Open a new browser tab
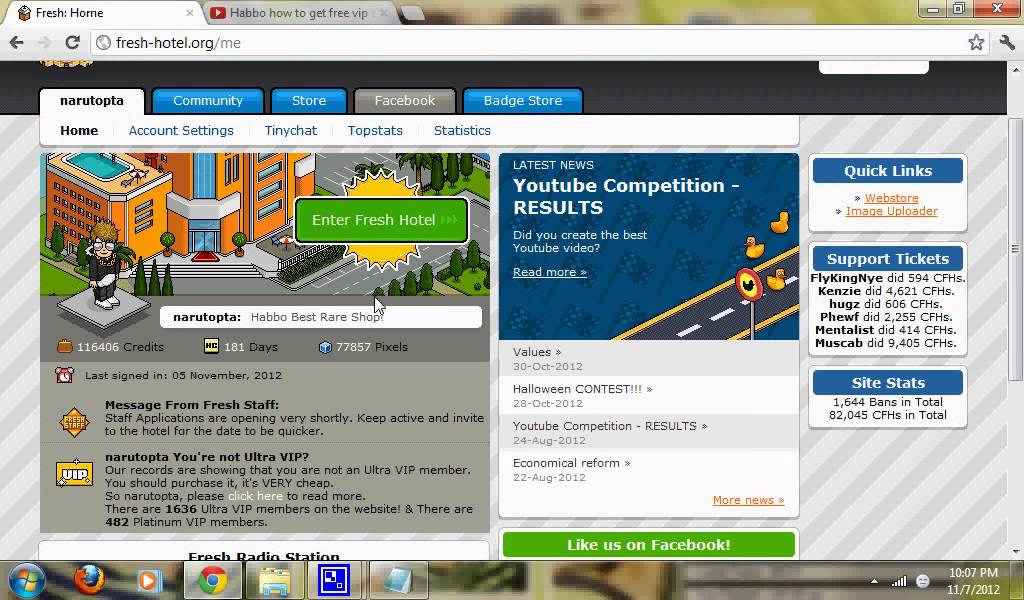This screenshot has height=600, width=1024. [411, 12]
